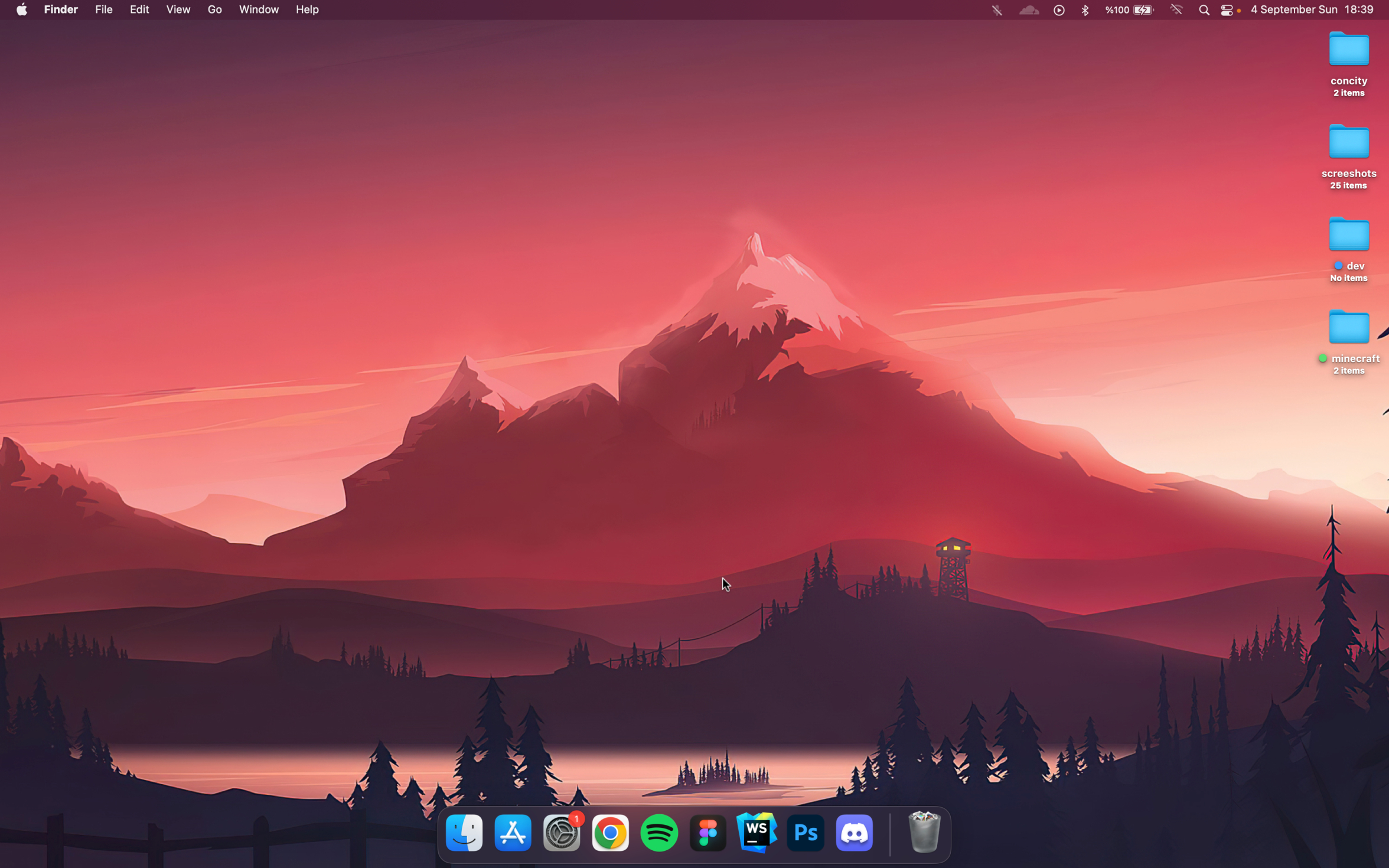The height and width of the screenshot is (868, 1389).
Task: Click the date and time in the menu bar
Action: click(1312, 9)
